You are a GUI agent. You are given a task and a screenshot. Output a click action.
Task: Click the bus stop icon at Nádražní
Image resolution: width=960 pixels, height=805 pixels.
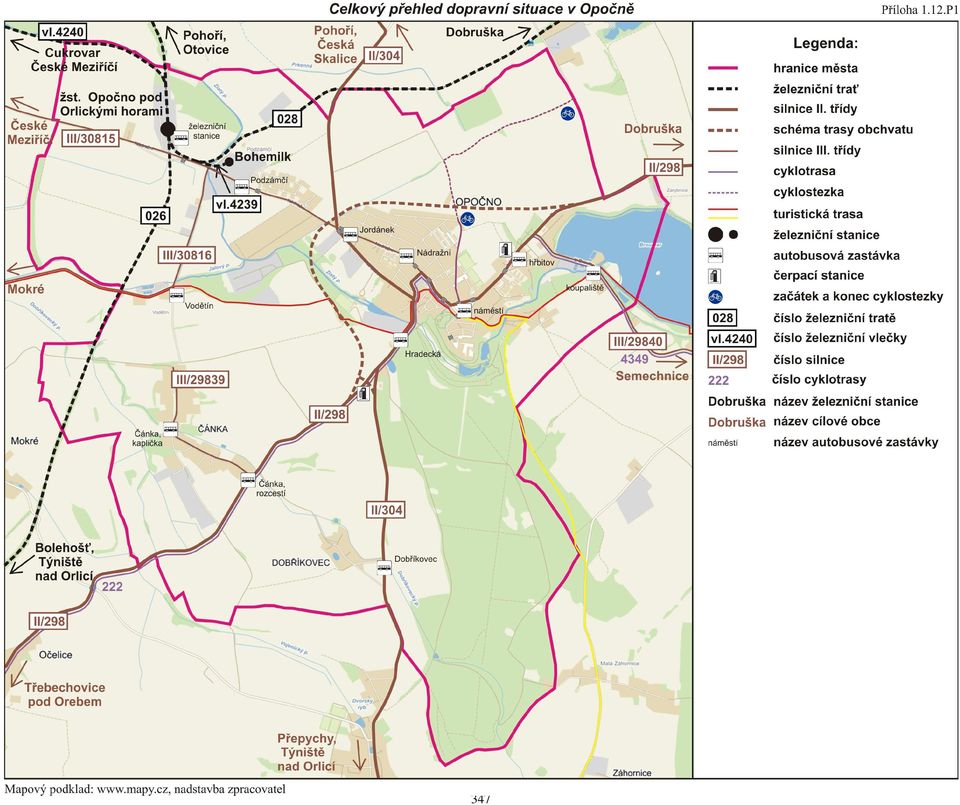click(x=407, y=255)
